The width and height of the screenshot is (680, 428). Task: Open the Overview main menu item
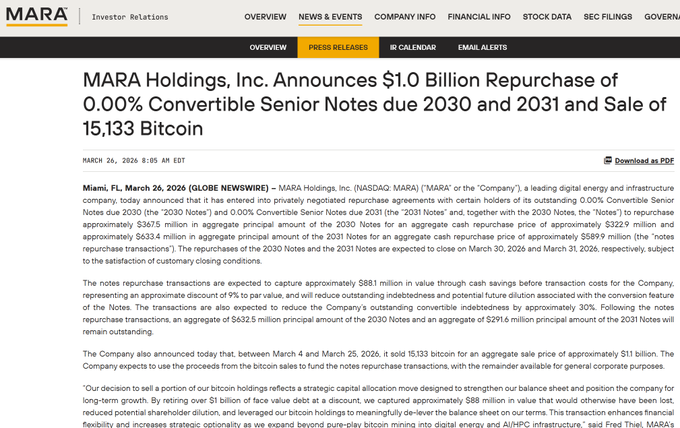click(x=265, y=17)
